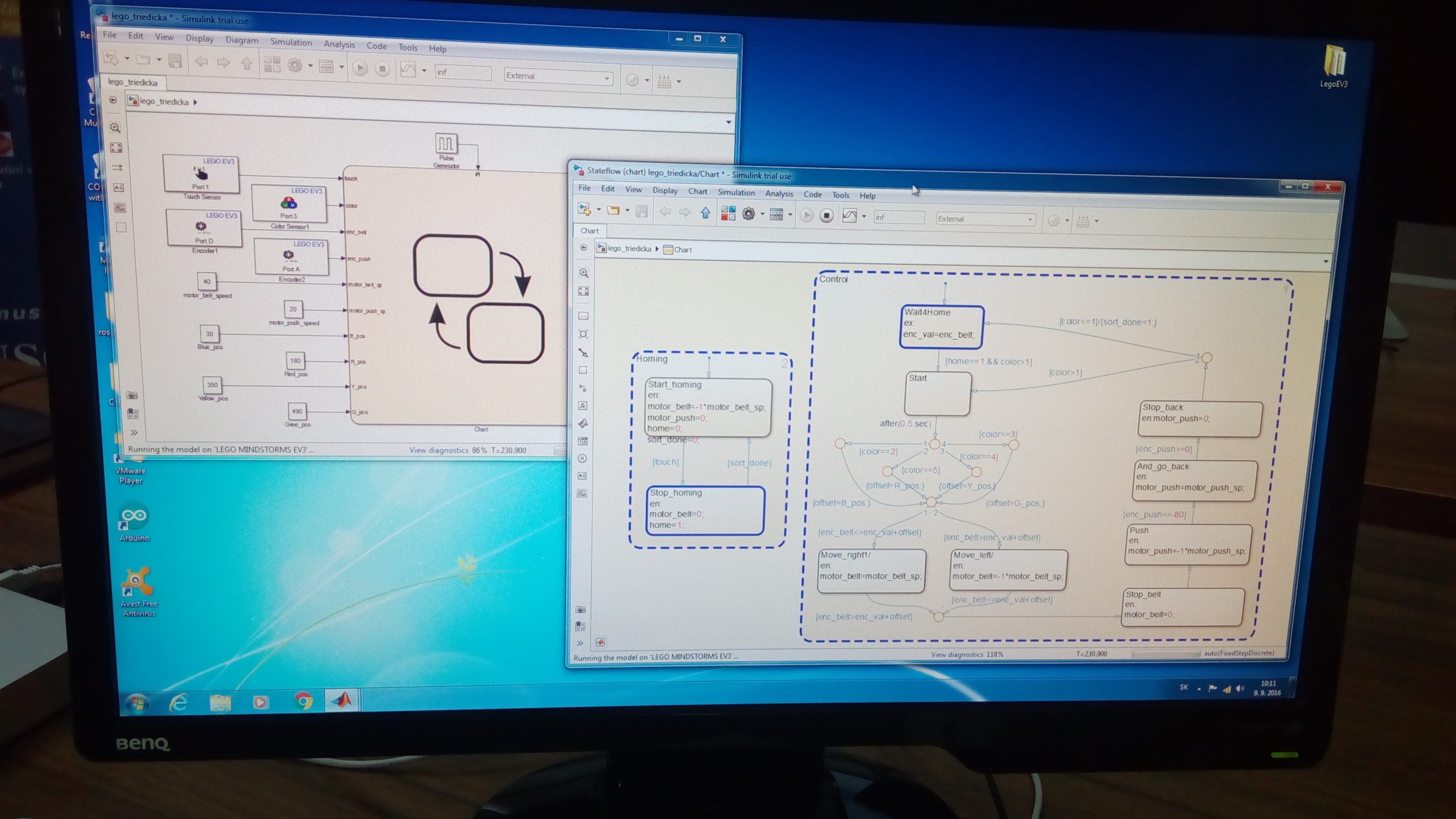The height and width of the screenshot is (819, 1456).
Task: Open External mode dropdown in lego_triedicka window
Action: [x=606, y=78]
